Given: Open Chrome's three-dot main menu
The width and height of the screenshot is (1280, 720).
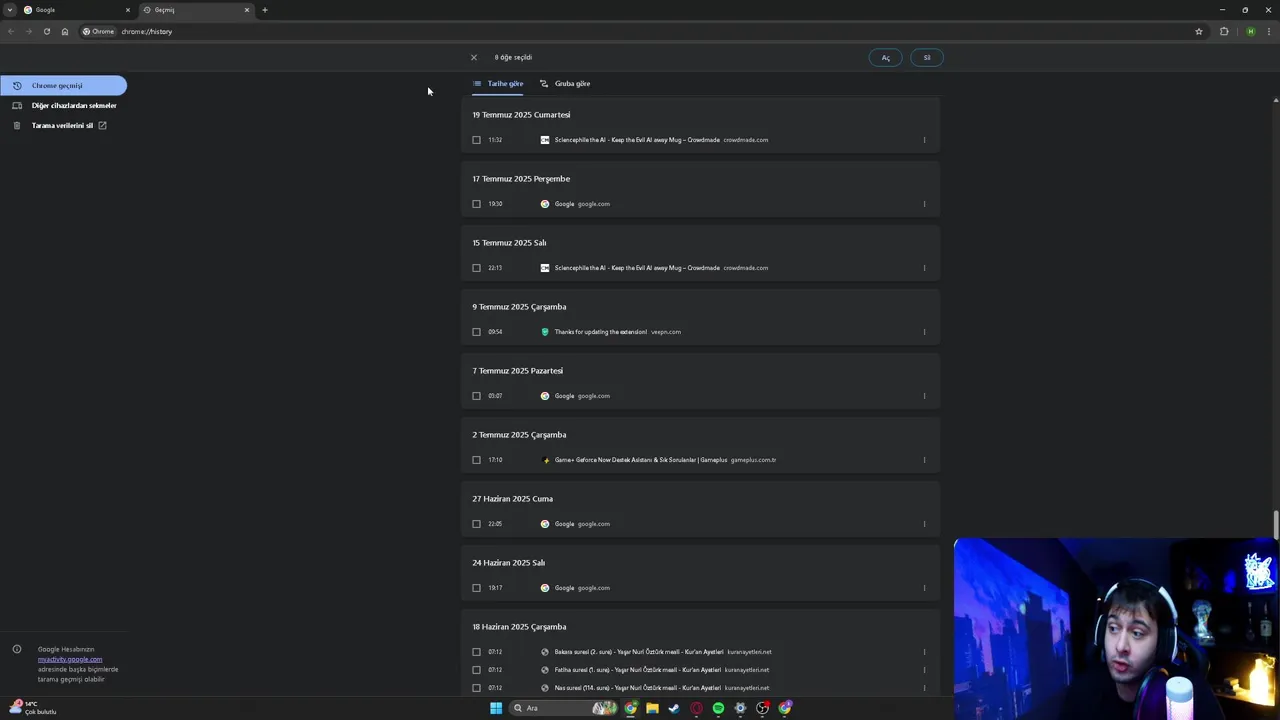Looking at the screenshot, I should point(1269,31).
